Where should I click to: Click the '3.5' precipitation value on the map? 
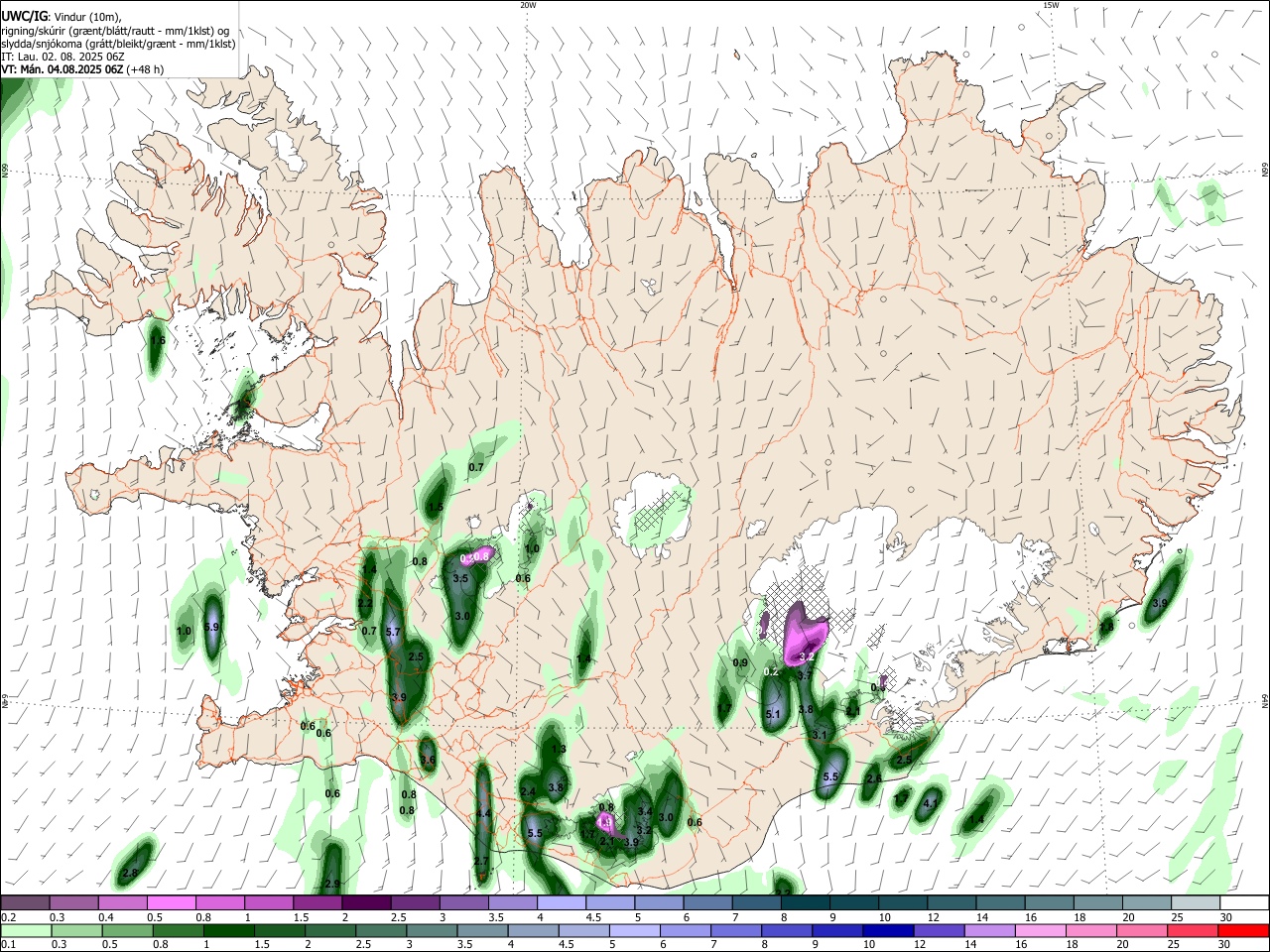[460, 578]
